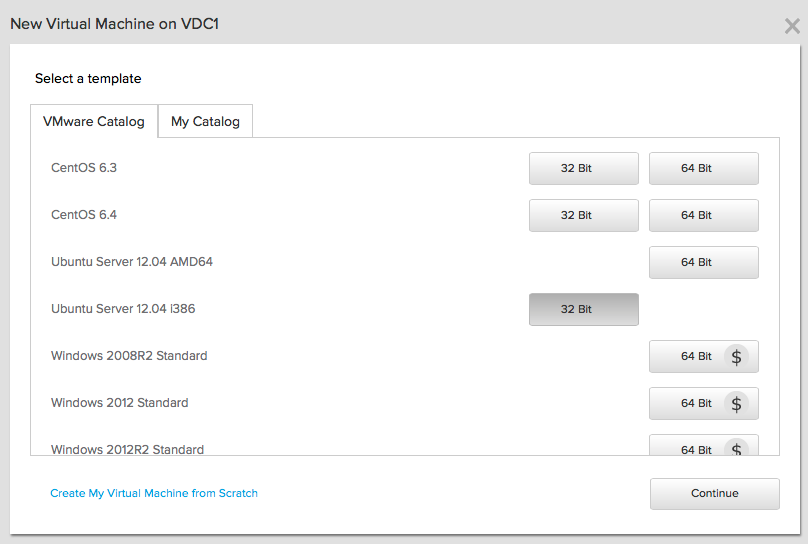Click dollar icon for Windows 2012R2 Standard
This screenshot has width=808, height=544.
tap(737, 448)
